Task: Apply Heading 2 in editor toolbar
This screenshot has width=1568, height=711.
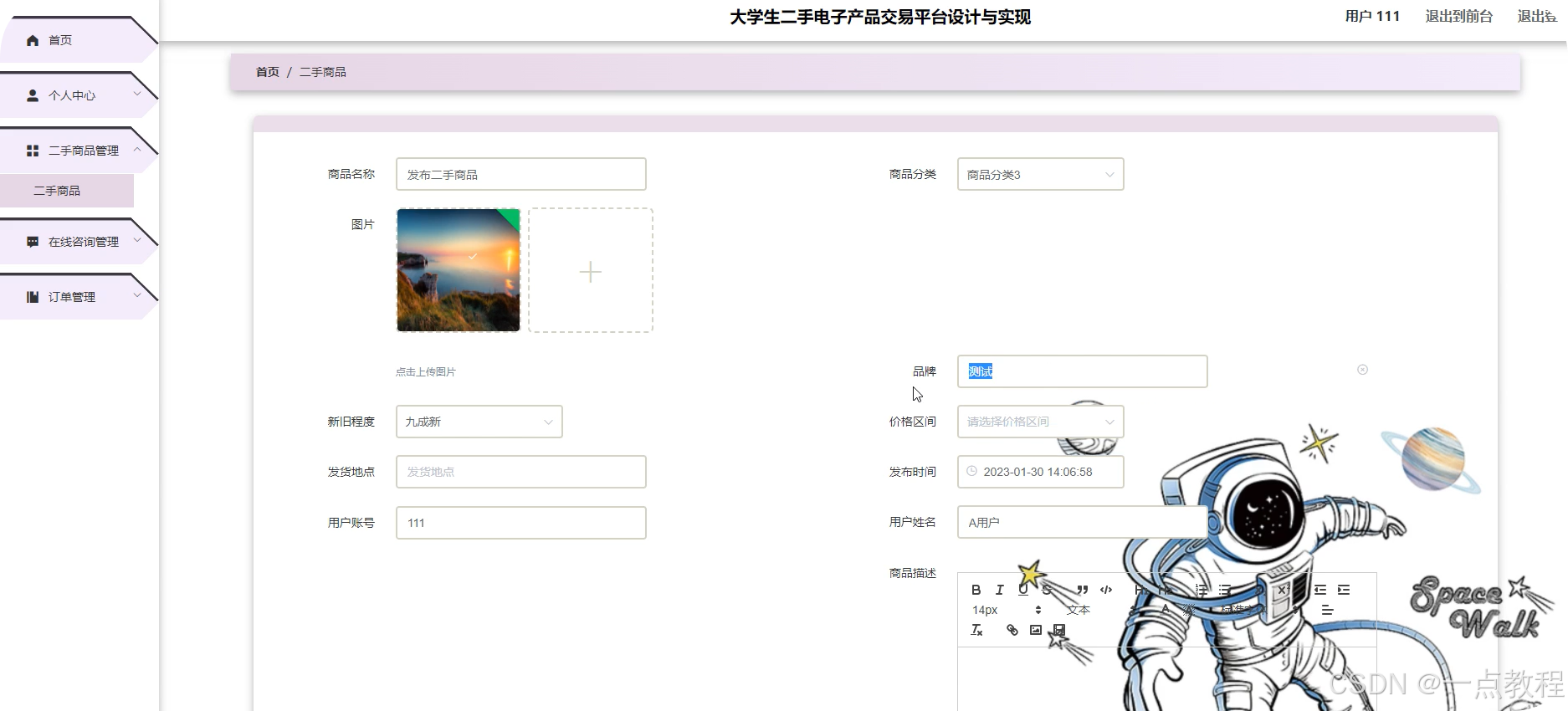Action: point(1165,590)
